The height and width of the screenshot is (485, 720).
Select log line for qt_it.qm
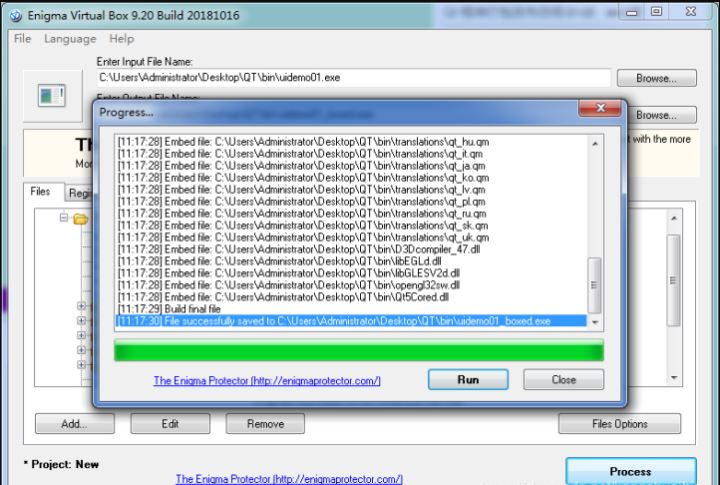coord(351,154)
